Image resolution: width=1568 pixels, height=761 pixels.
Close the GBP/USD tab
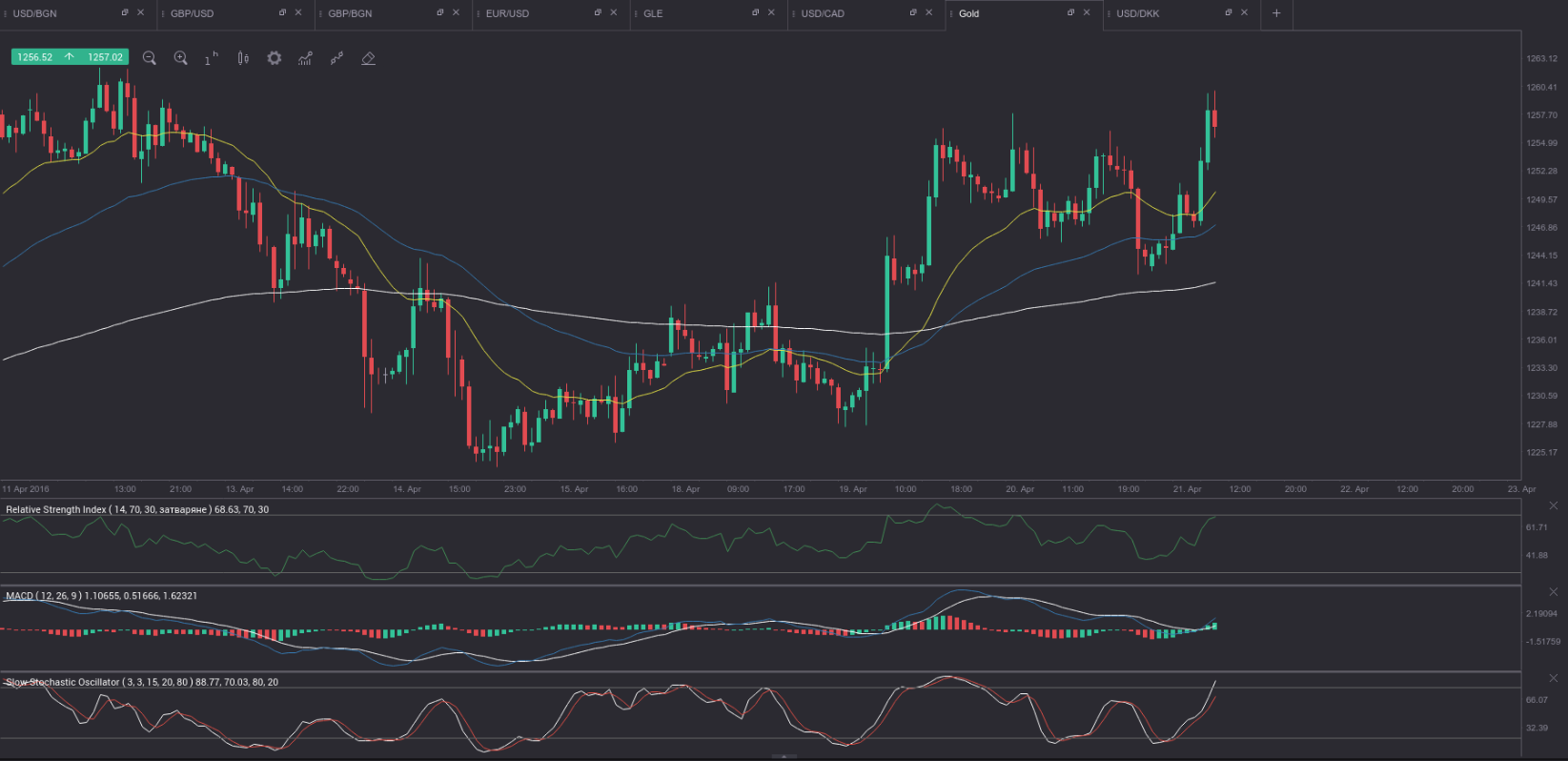[298, 12]
